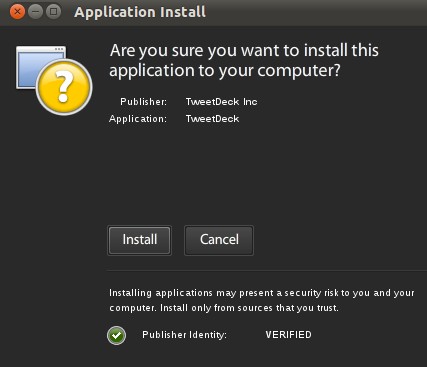Image resolution: width=427 pixels, height=367 pixels.
Task: Click the Install button
Action: tap(139, 240)
